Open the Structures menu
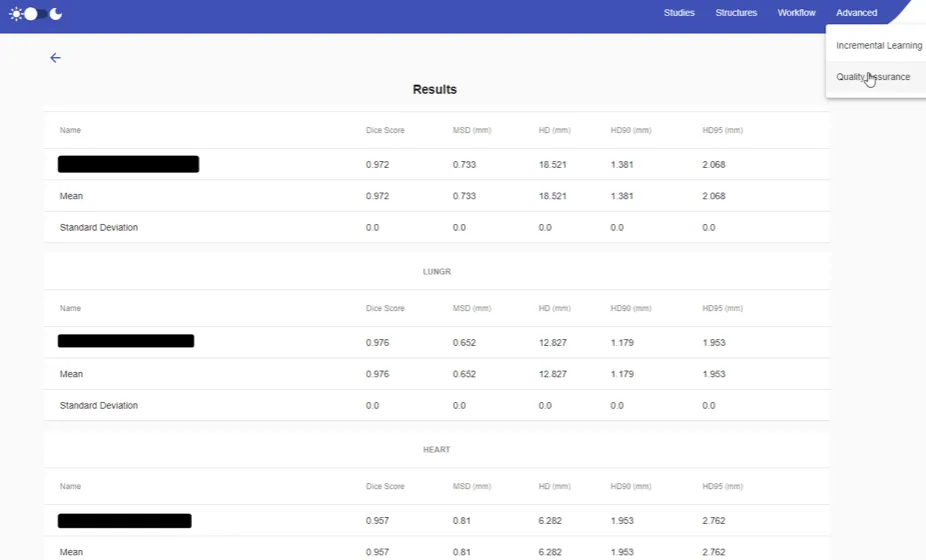Screen dimensions: 926x560 (x=736, y=12)
